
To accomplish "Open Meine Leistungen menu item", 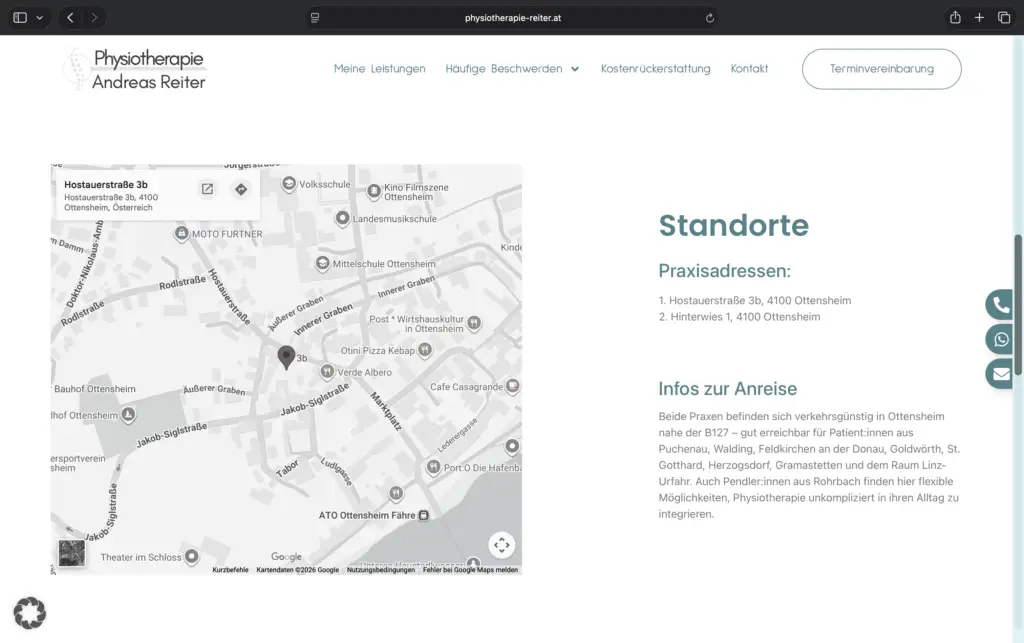I will click(x=379, y=69).
